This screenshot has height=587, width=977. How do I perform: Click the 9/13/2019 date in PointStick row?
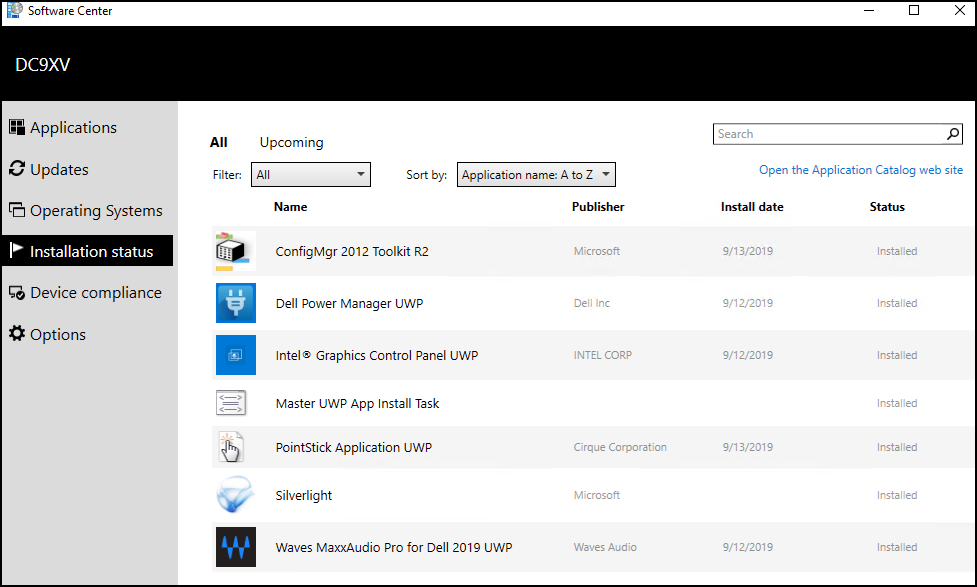(748, 447)
